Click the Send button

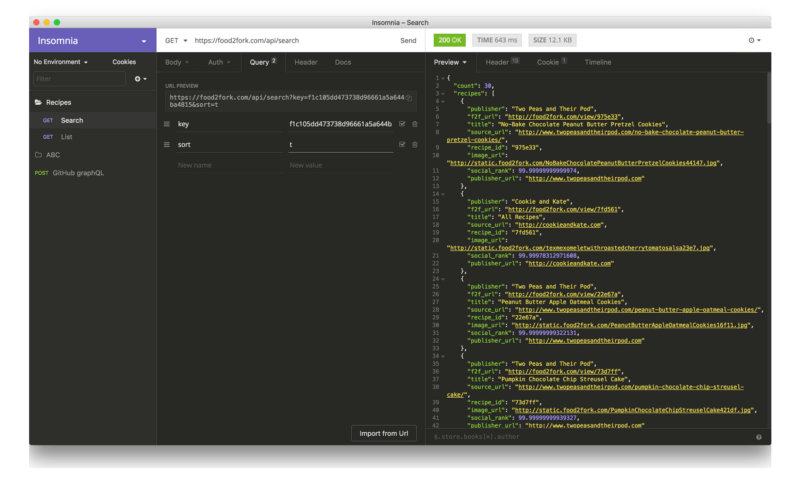pos(408,40)
